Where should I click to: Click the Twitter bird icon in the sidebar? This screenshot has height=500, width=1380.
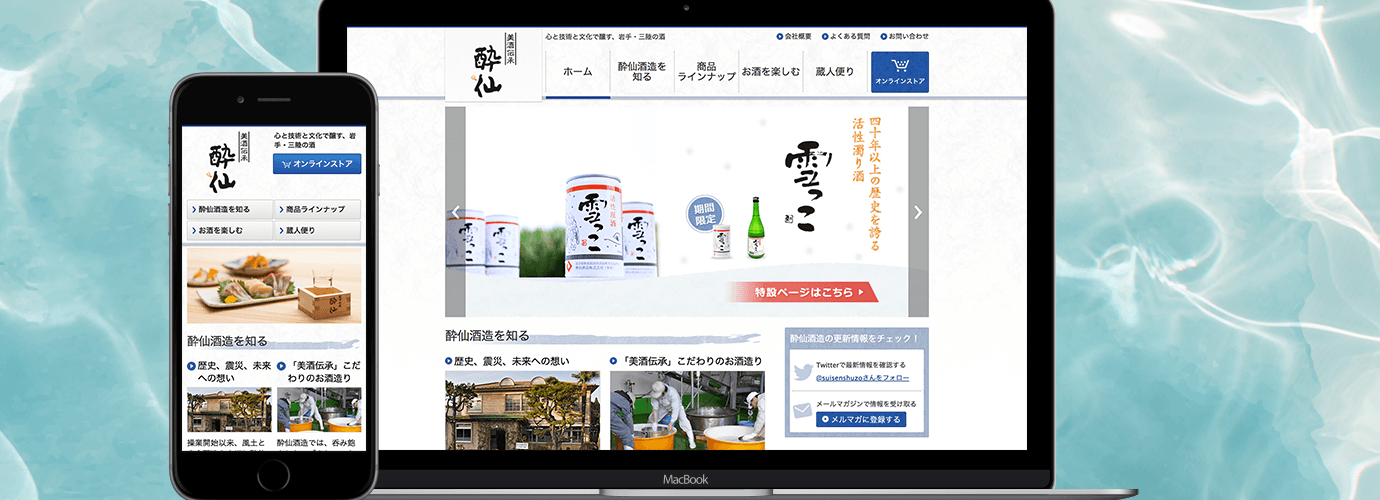pos(802,372)
